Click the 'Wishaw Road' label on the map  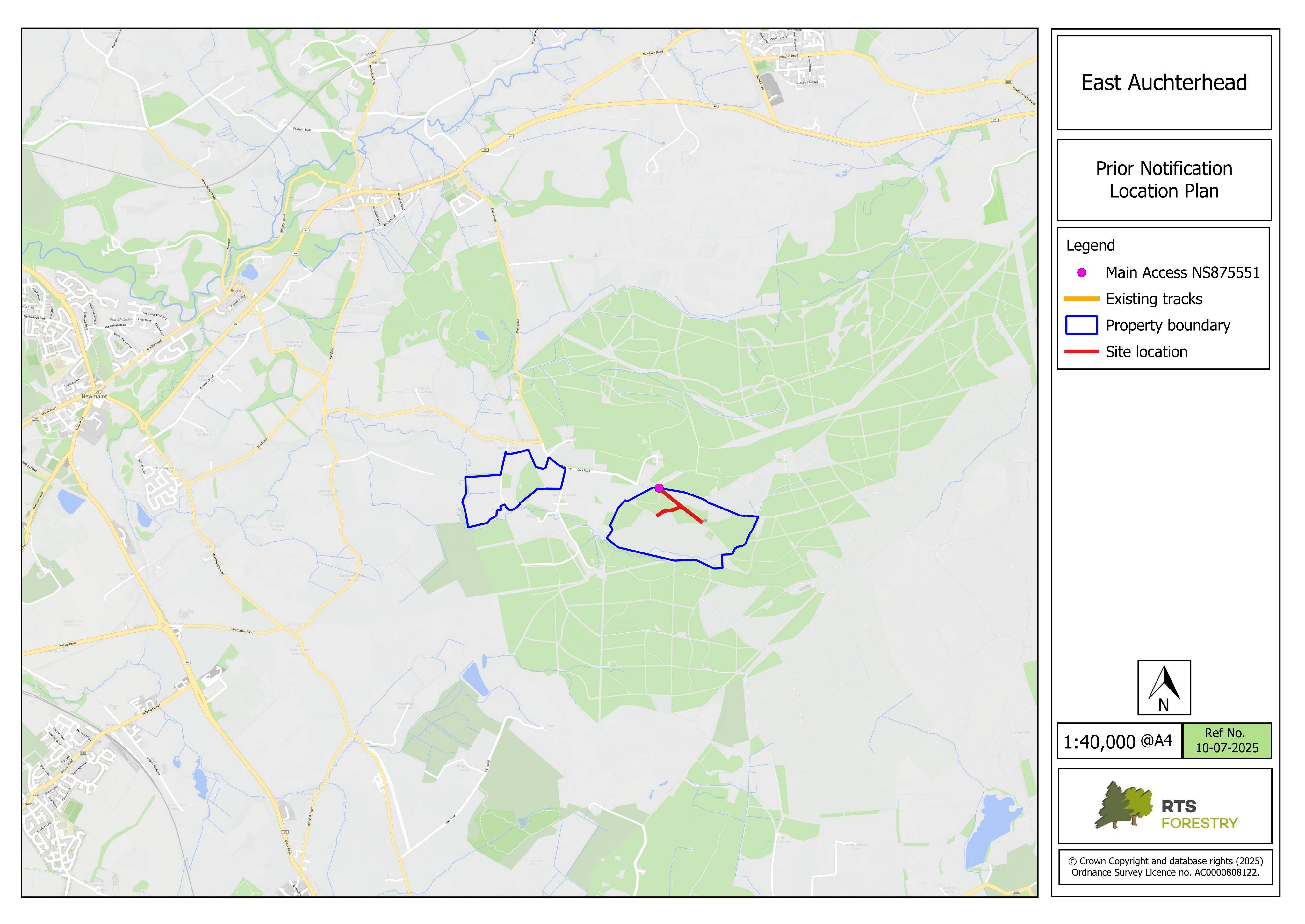68,645
